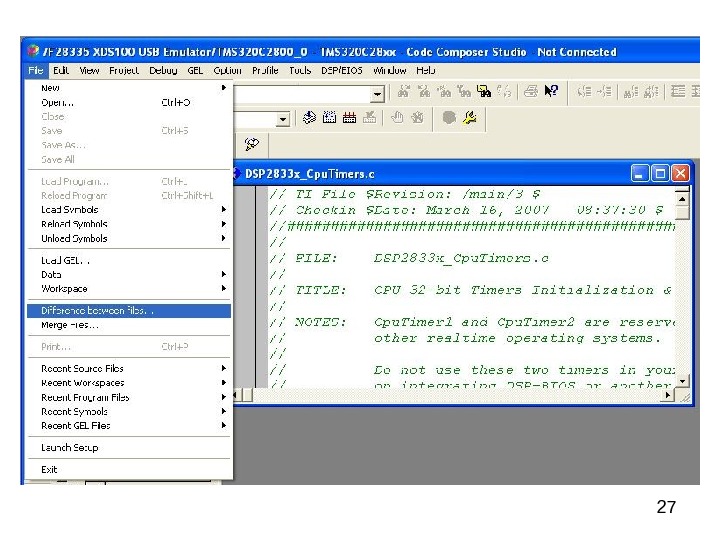Click the dimmed brackets icon left of Print

(504, 91)
